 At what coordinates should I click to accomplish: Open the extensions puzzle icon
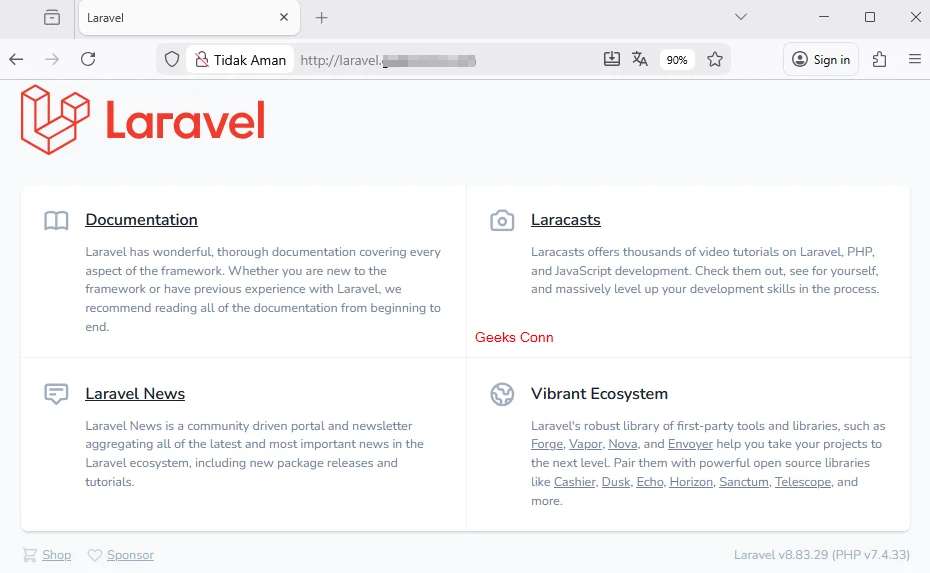(880, 59)
